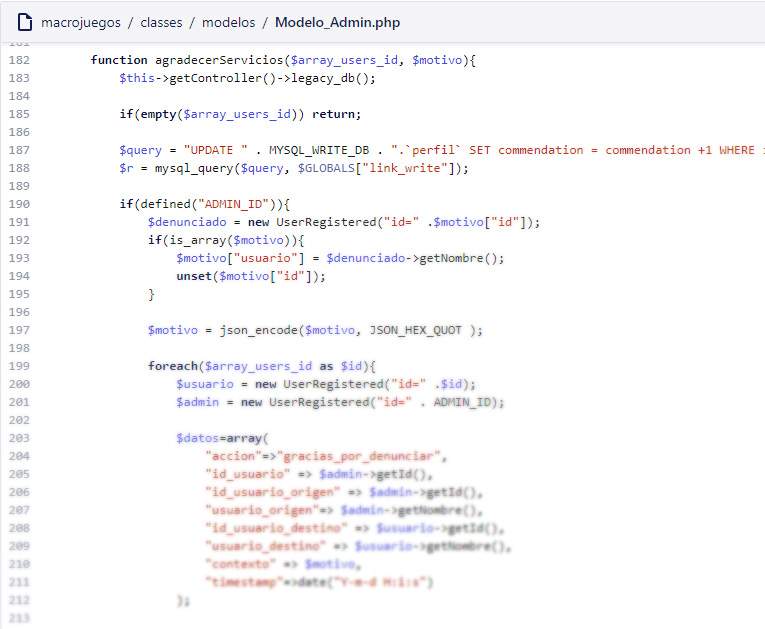Select line number 182
This screenshot has height=629, width=765.
19,60
